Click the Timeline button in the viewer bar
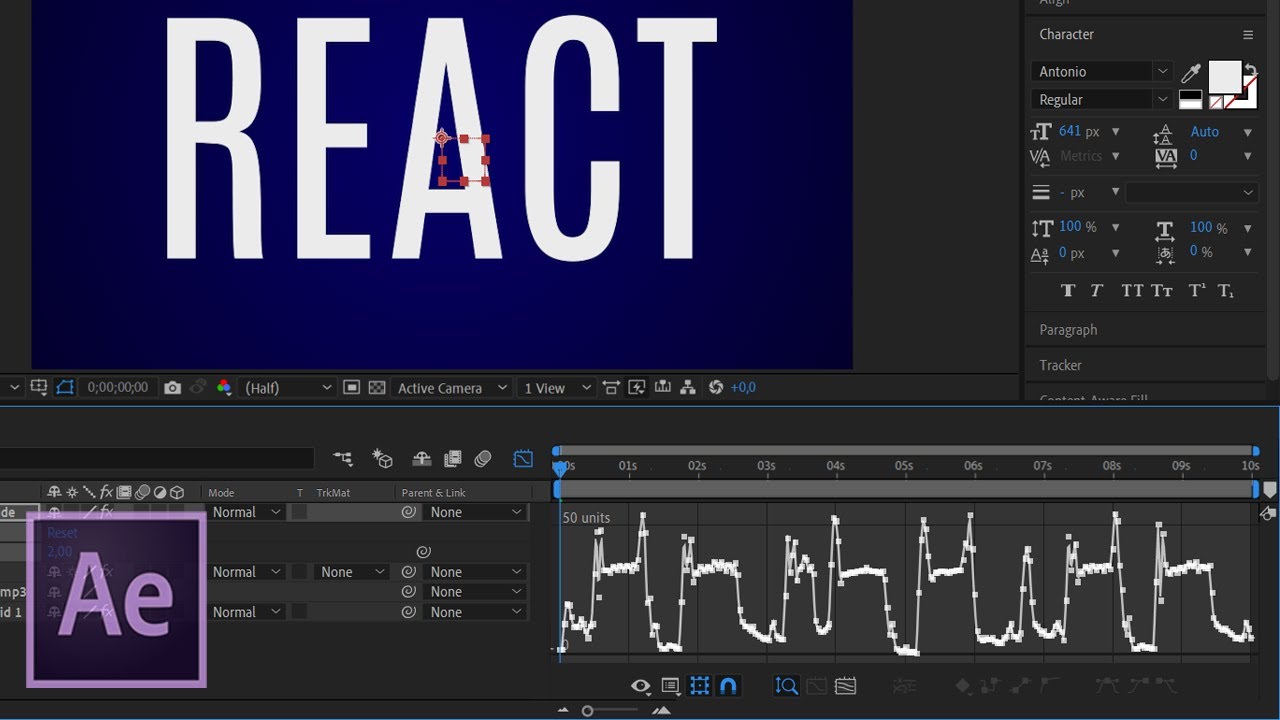 662,387
